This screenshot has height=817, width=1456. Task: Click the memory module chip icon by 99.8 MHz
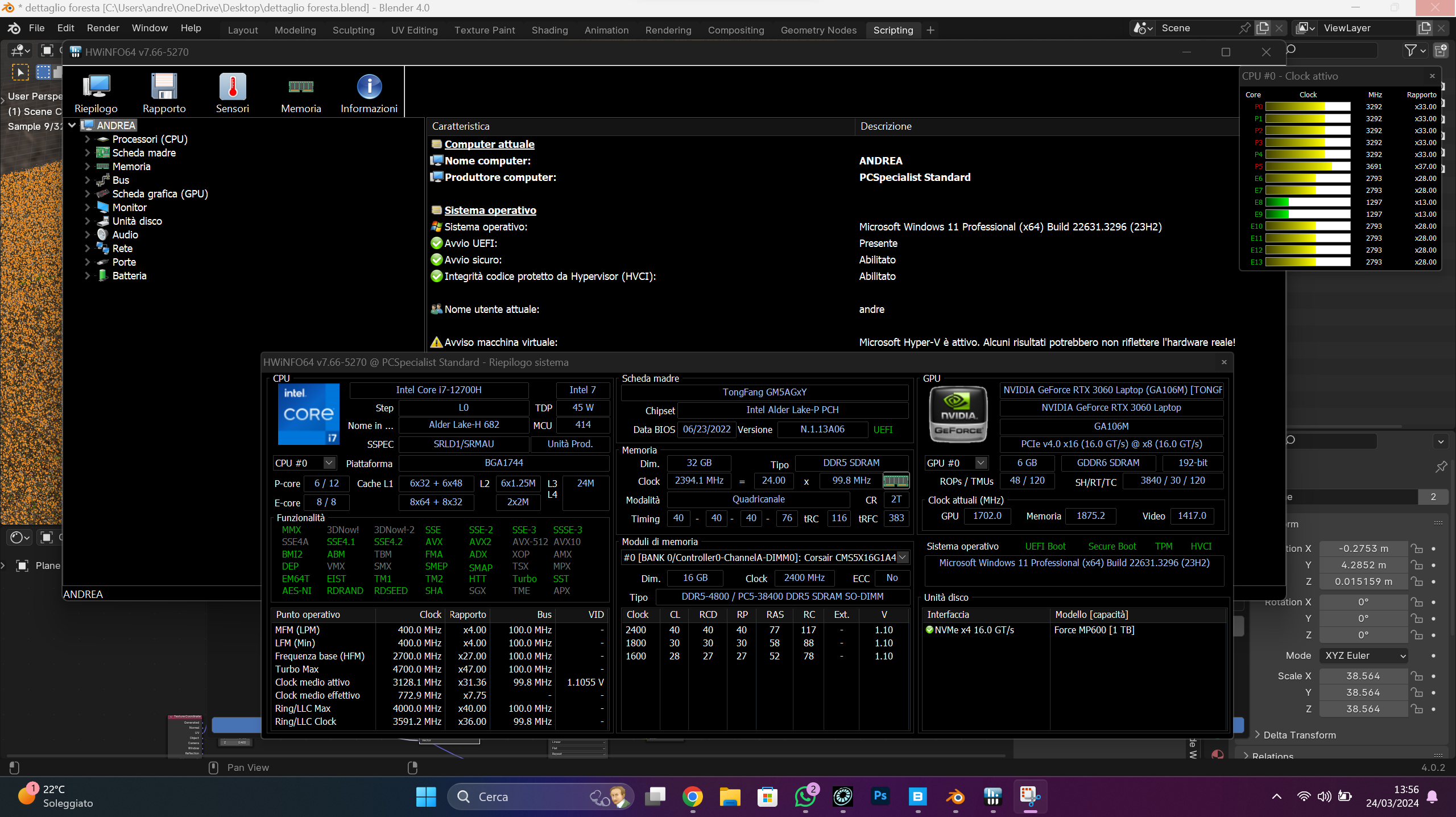click(x=896, y=481)
